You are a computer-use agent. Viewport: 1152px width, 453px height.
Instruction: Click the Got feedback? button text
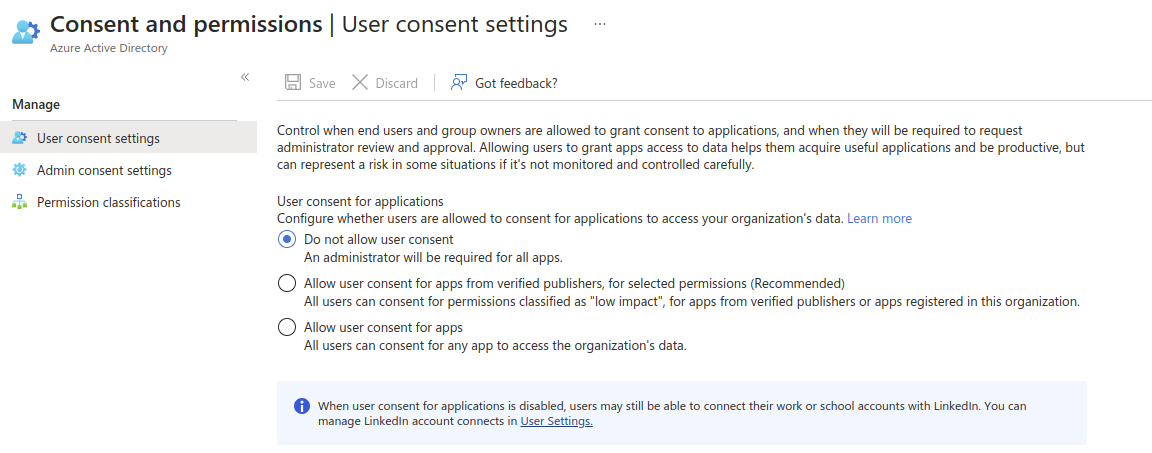point(516,83)
